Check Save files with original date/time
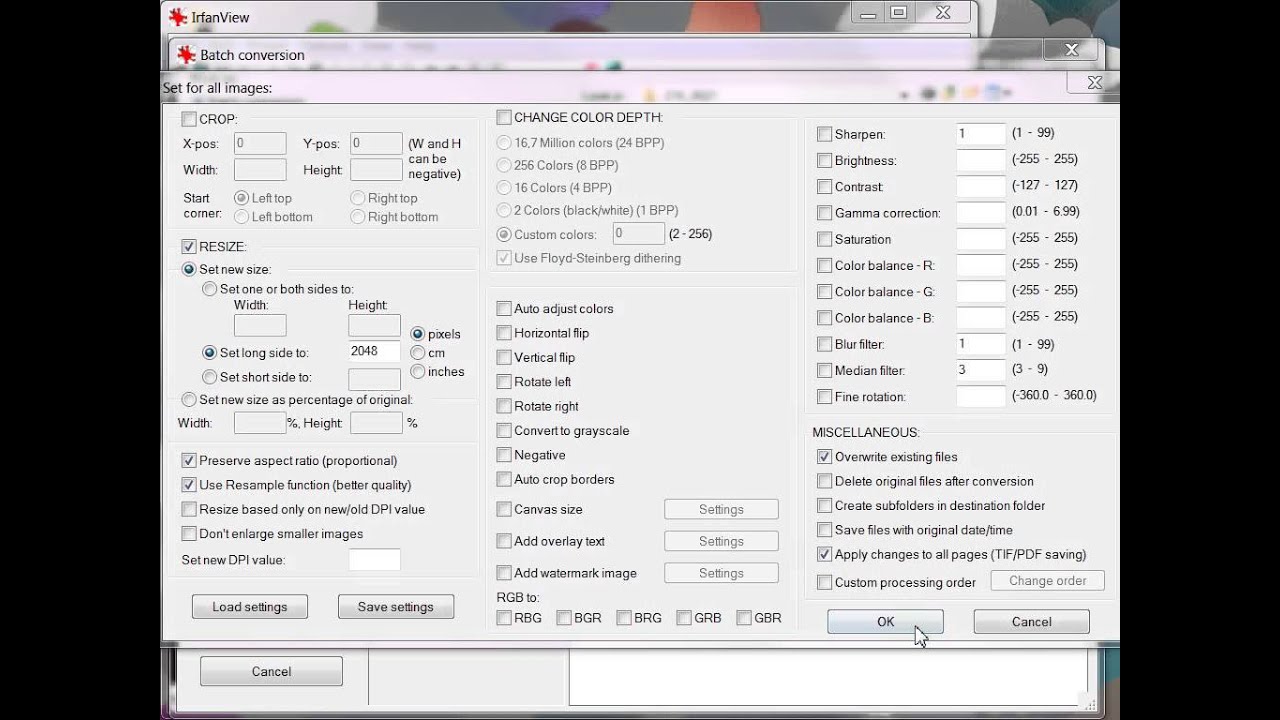This screenshot has height=720, width=1280. click(824, 530)
